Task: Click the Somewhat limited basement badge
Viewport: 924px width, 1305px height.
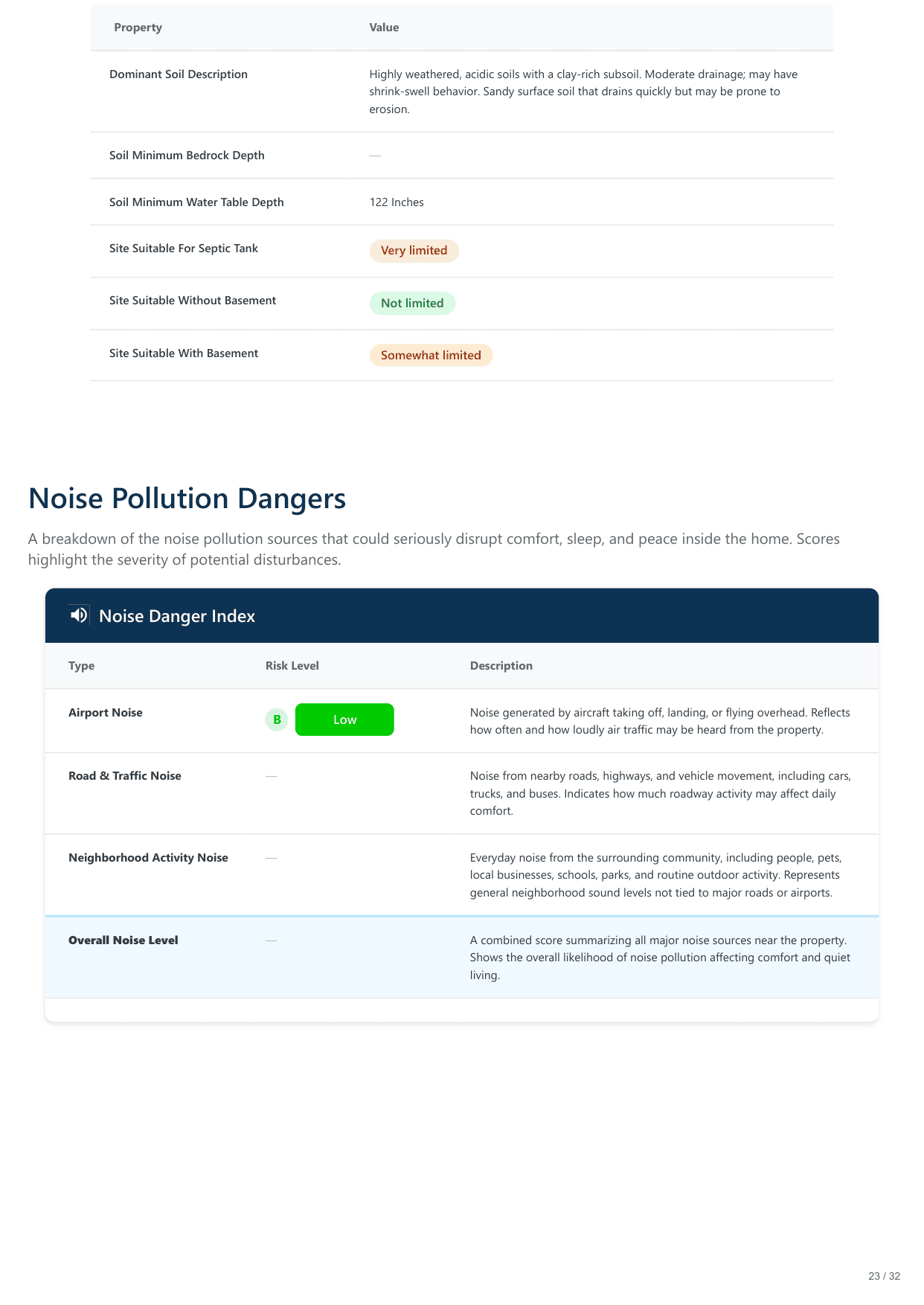Action: [x=431, y=356]
